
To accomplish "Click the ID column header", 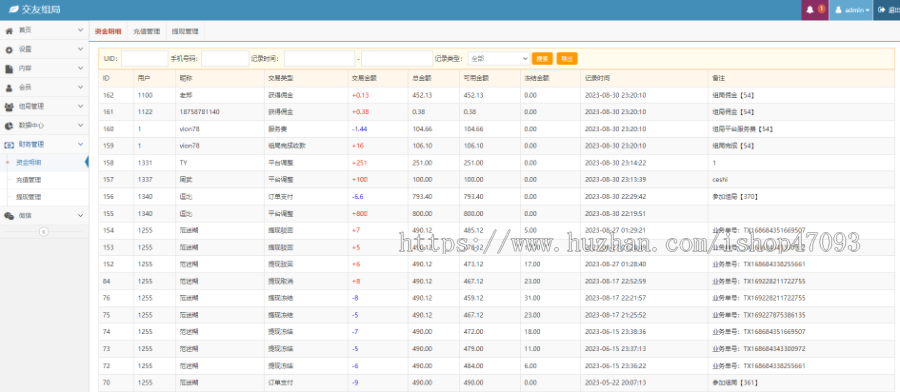I will 106,78.
